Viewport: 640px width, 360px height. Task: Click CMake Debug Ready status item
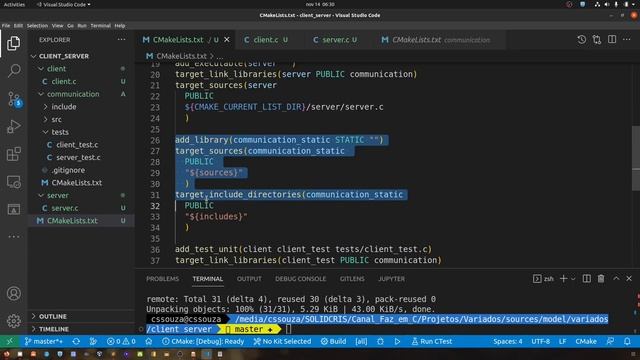tap(203, 341)
